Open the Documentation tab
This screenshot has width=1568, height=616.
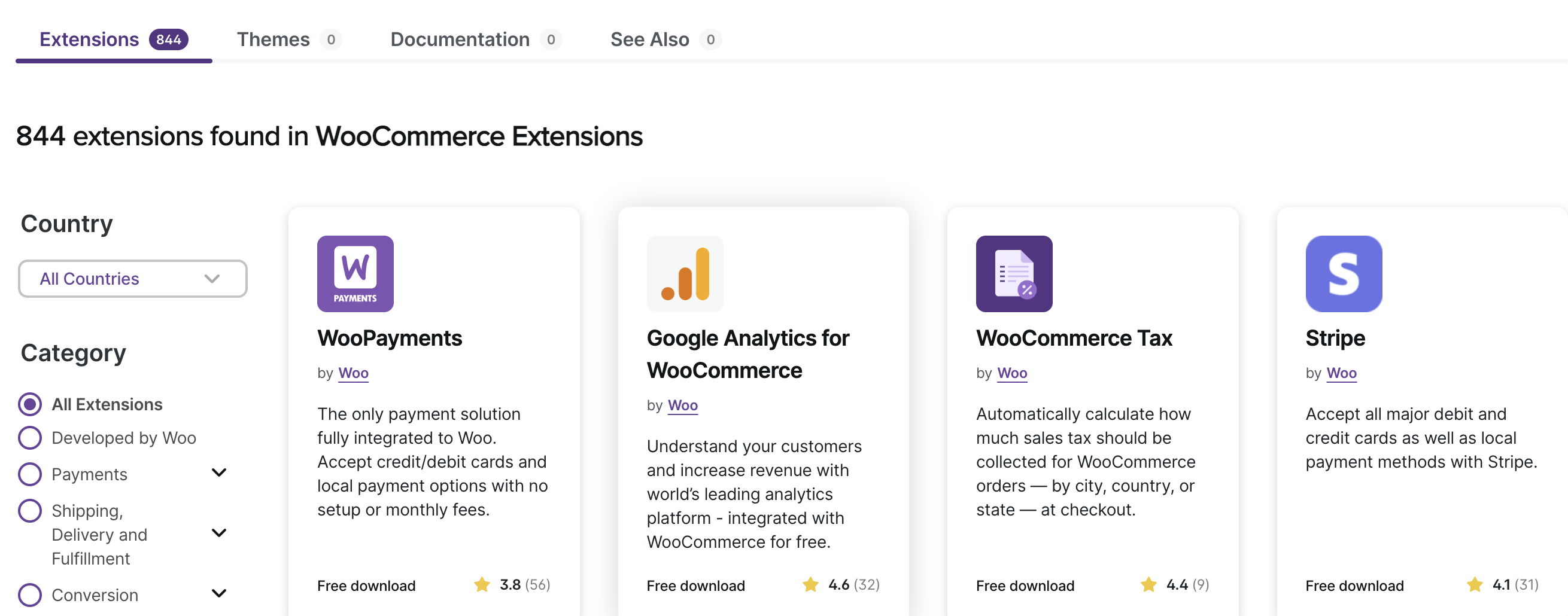(460, 39)
